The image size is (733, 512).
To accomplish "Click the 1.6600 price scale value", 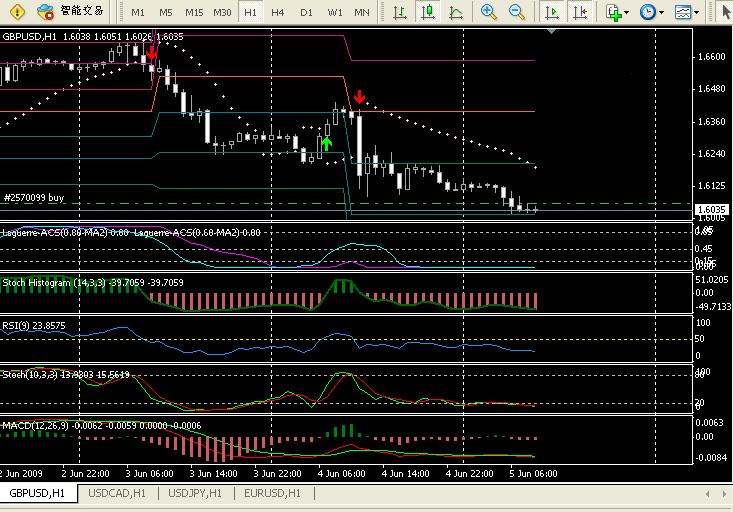I will (x=711, y=57).
